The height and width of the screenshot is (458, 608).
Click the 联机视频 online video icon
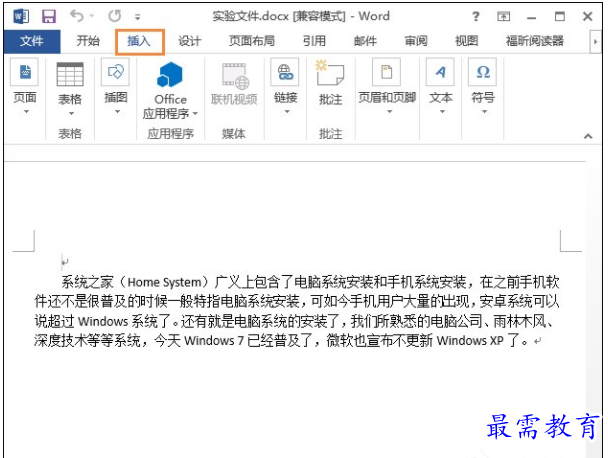[x=235, y=76]
